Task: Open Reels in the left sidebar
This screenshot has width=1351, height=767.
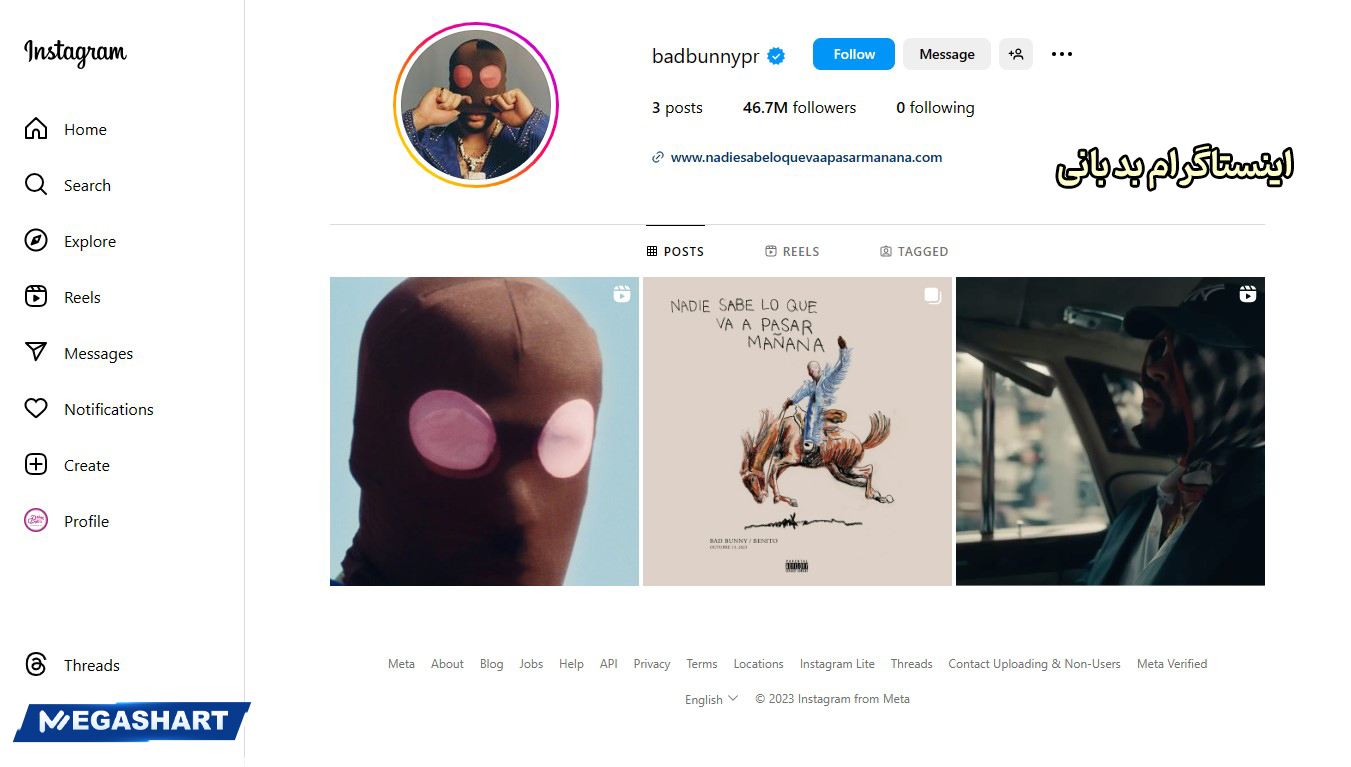Action: pyautogui.click(x=63, y=297)
